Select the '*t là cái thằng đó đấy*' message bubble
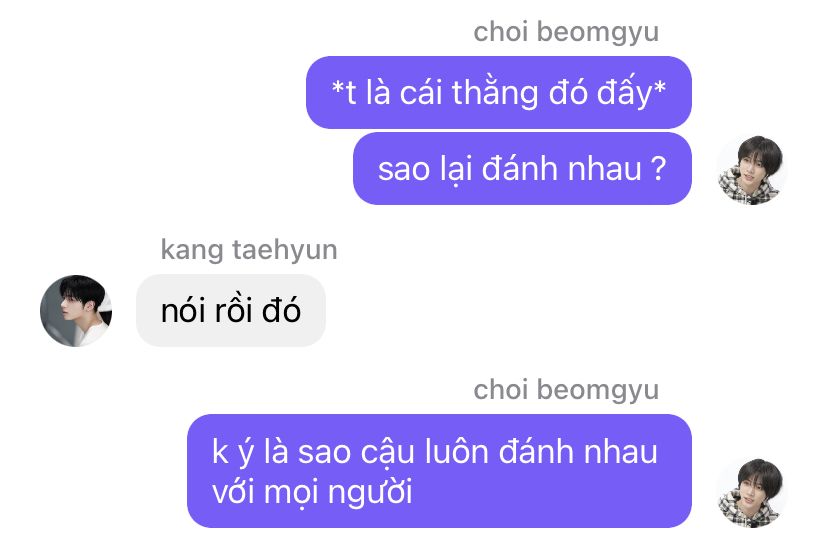The height and width of the screenshot is (549, 828). tap(498, 92)
